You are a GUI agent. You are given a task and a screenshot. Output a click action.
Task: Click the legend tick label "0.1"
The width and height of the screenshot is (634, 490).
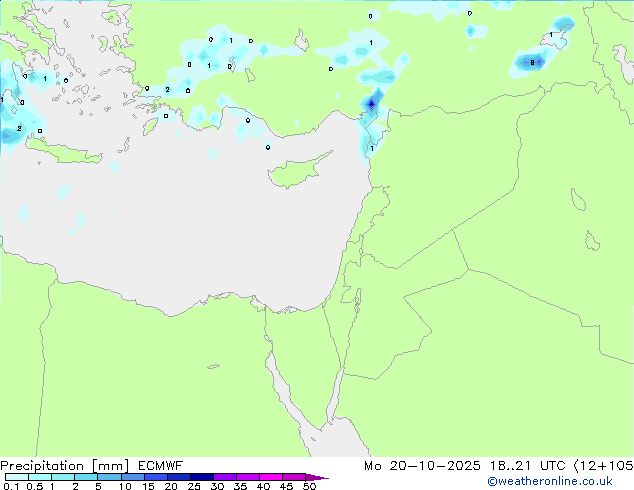(11, 486)
